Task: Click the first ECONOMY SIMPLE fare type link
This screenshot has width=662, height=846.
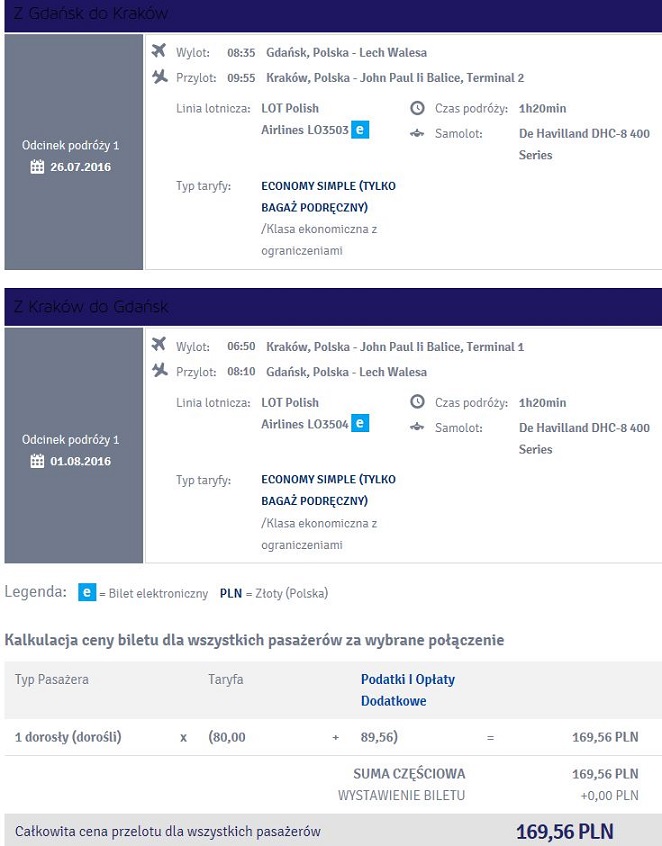Action: click(329, 196)
